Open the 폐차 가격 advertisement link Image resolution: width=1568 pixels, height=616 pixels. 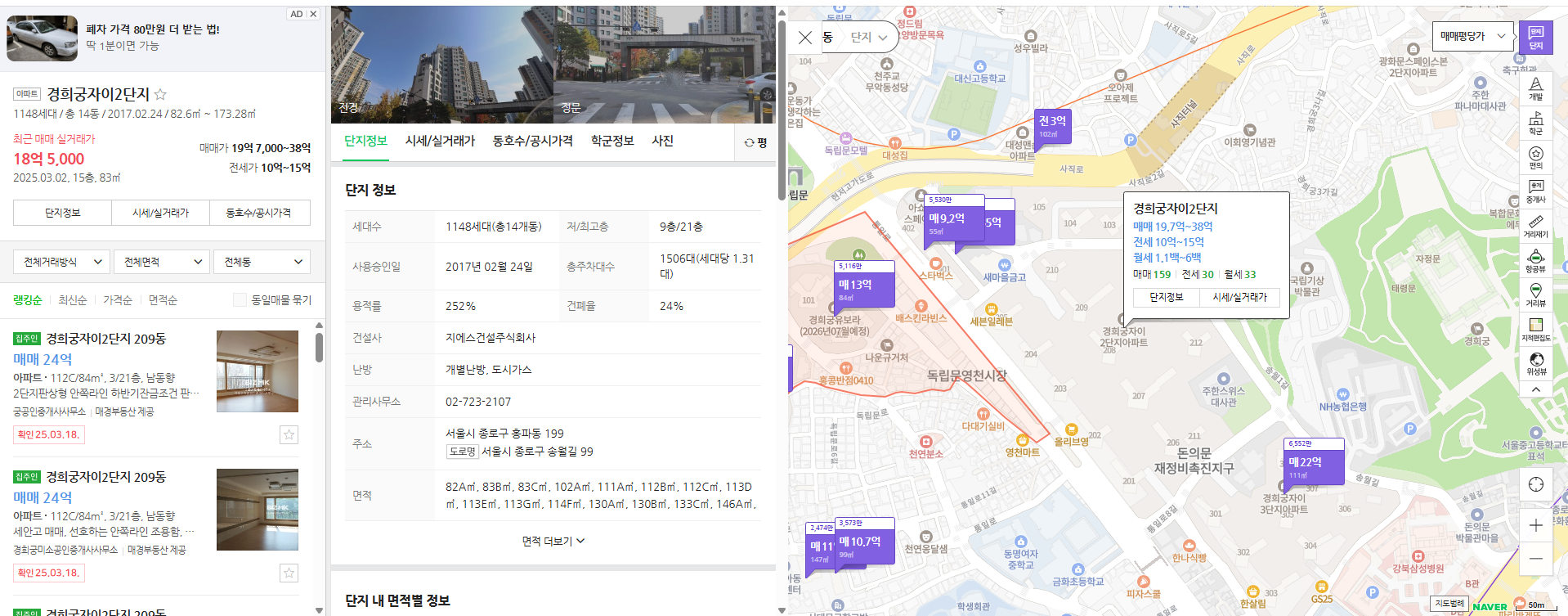(x=153, y=29)
